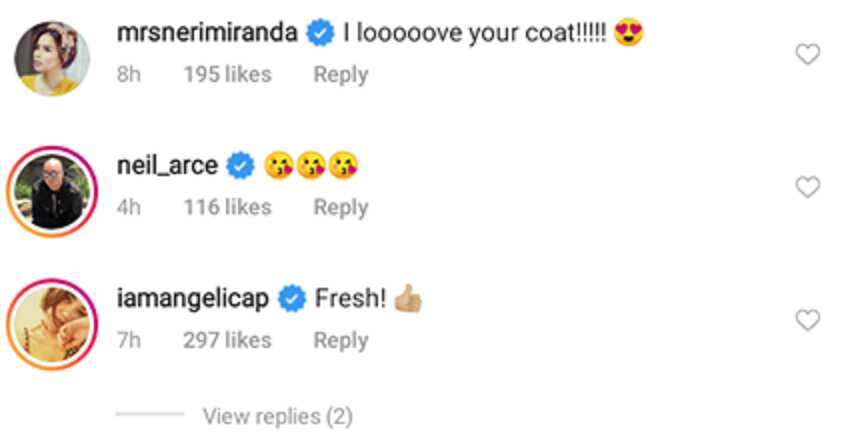Visit the neil_arce profile via username

[x=168, y=166]
